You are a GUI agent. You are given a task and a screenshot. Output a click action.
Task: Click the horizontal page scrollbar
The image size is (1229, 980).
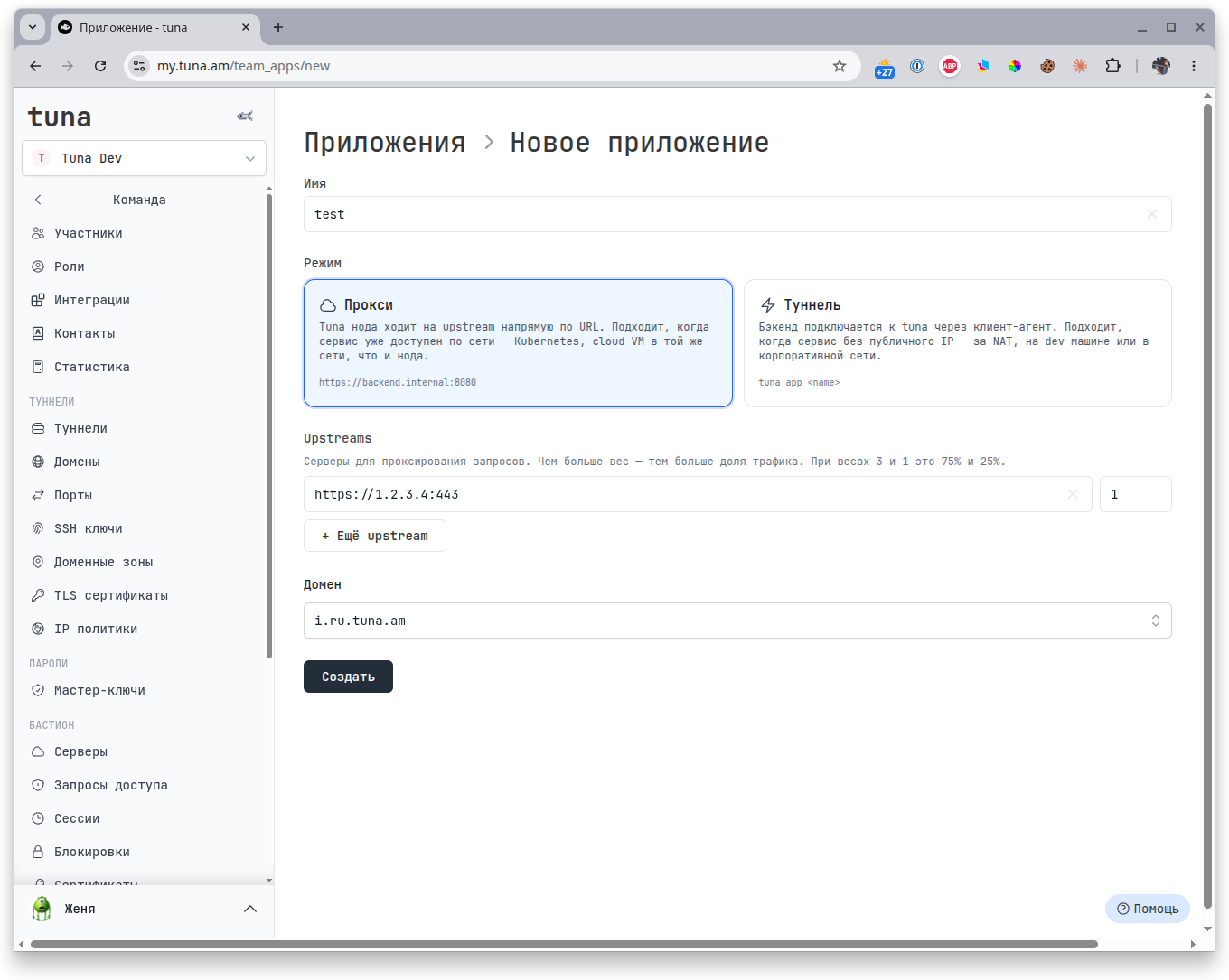[x=564, y=944]
